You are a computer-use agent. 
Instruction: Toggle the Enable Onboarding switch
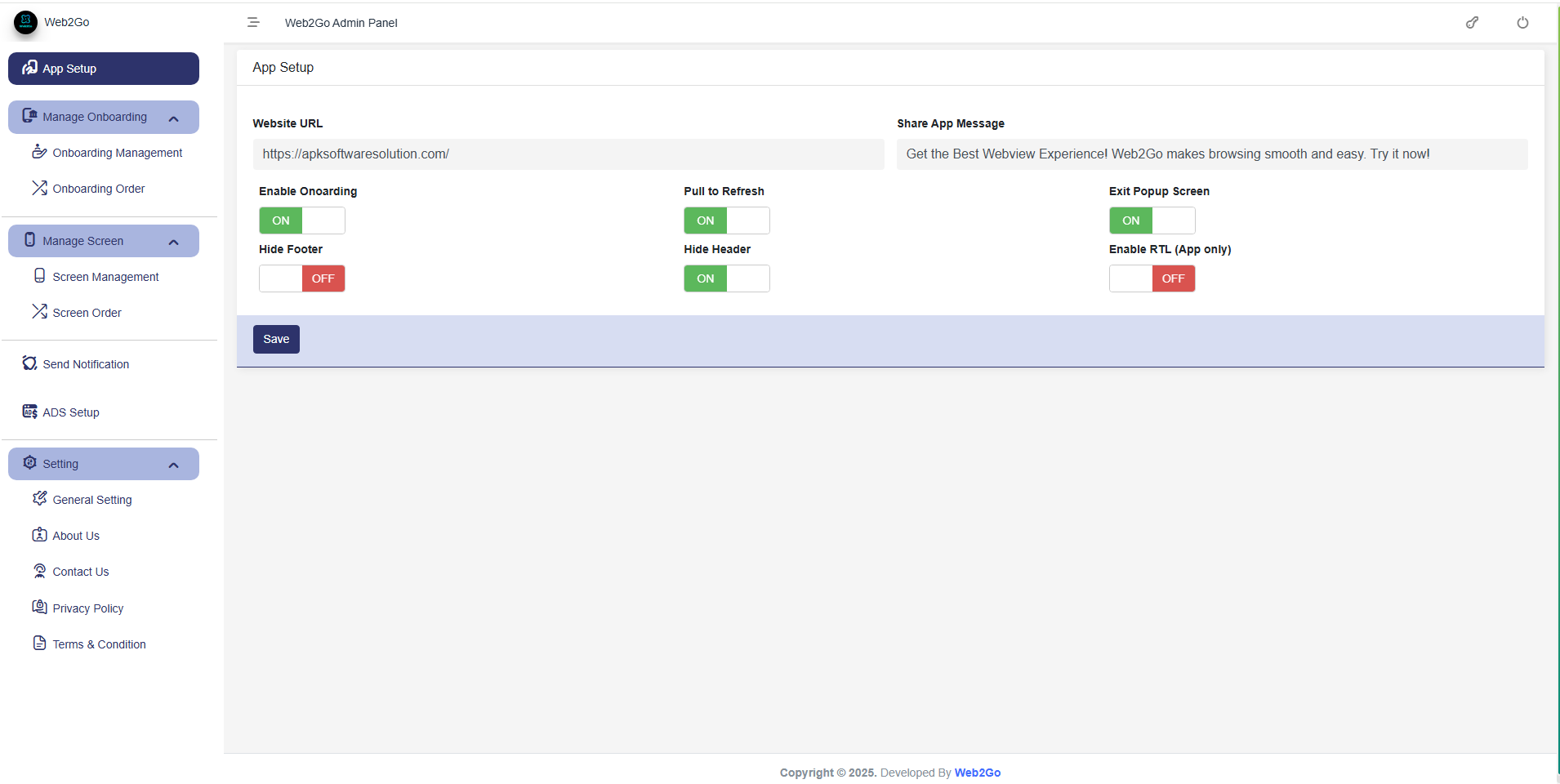tap(302, 220)
